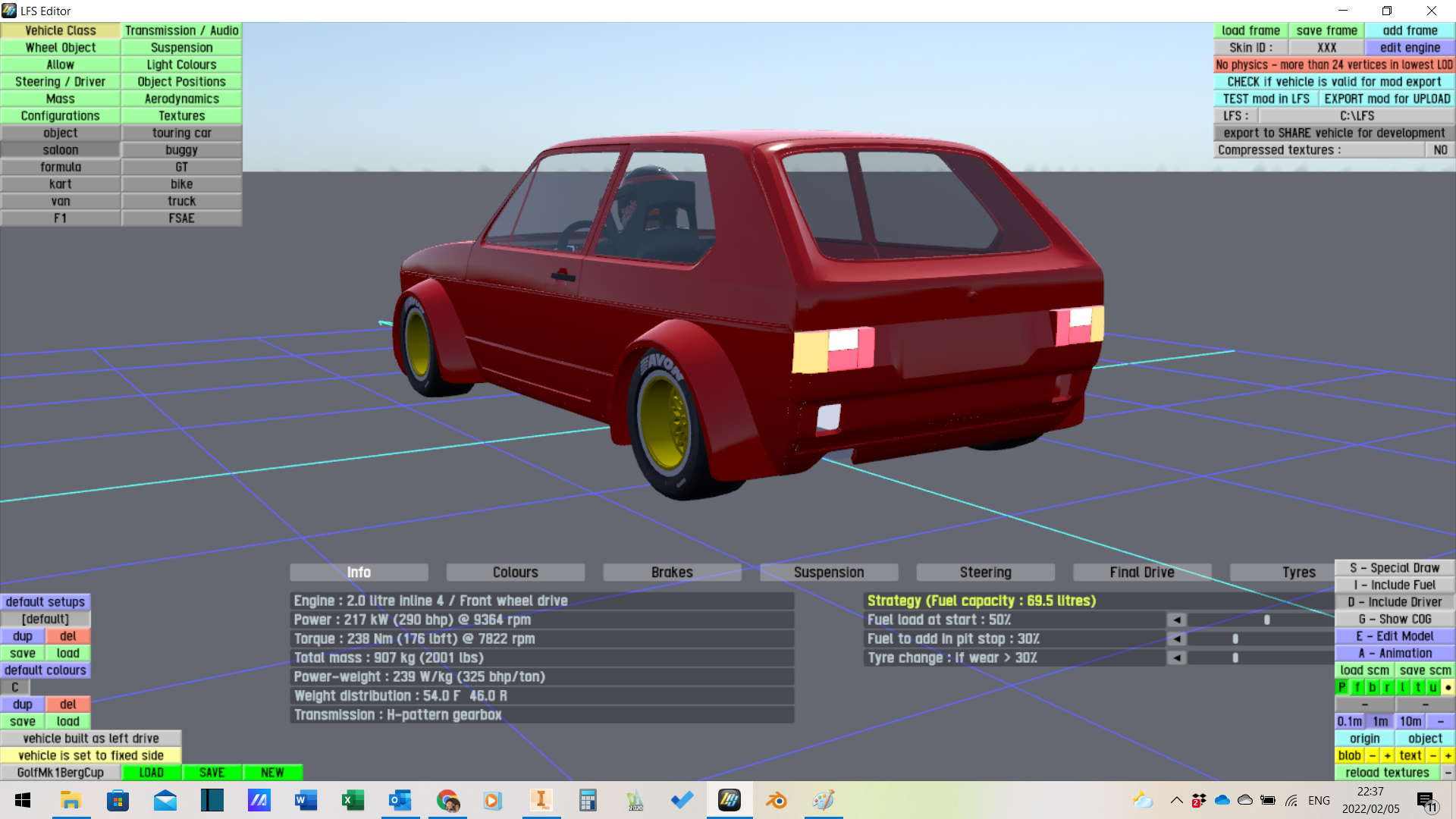Click left arrow beside Tyre change setting
Screen dimensions: 1456x819
pos(1176,657)
